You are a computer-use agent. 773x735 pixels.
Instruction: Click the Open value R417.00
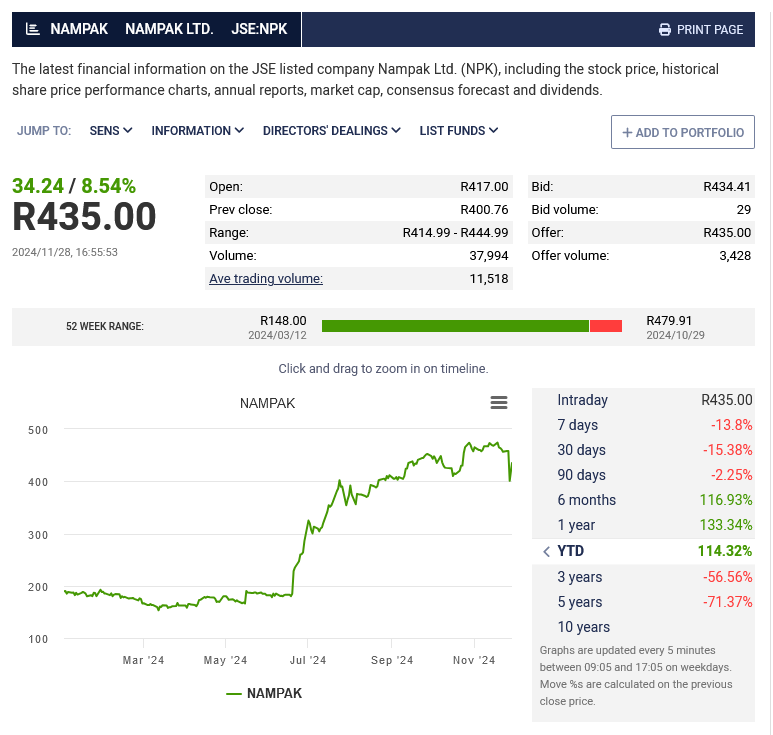[484, 187]
